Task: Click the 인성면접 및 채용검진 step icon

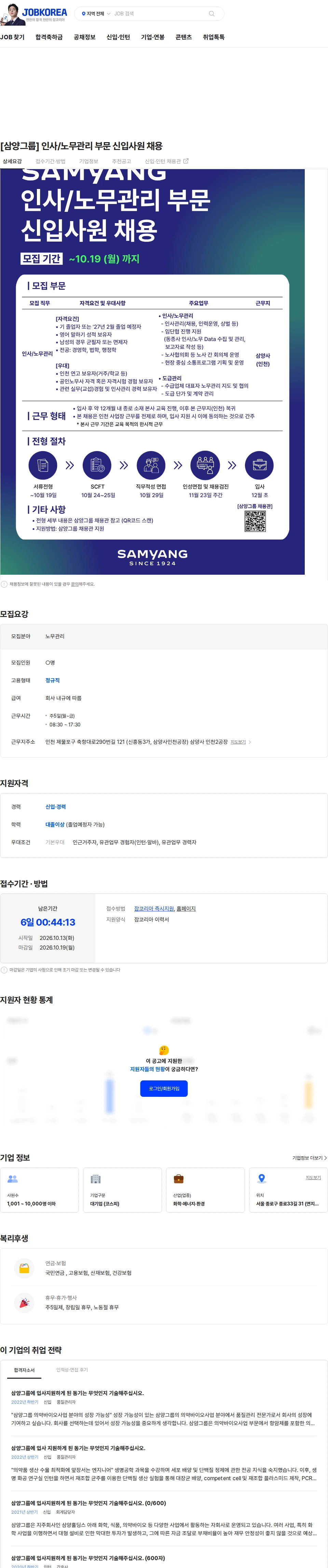Action: coord(205,466)
